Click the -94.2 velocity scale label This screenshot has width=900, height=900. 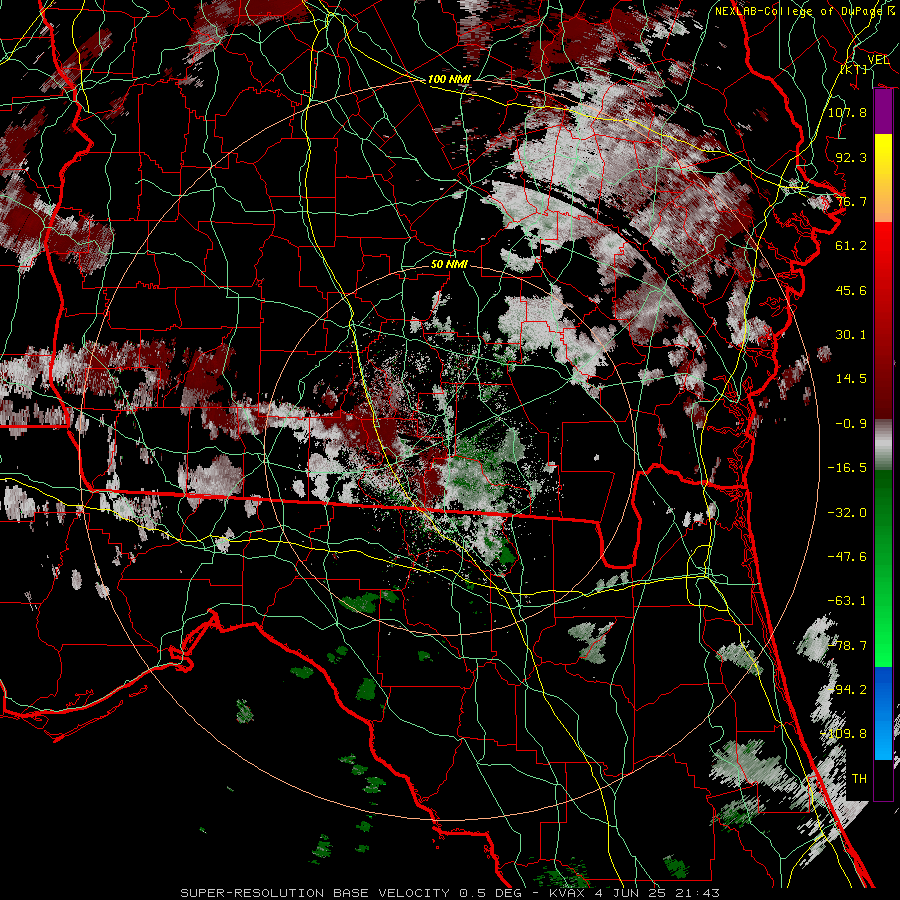(x=847, y=690)
